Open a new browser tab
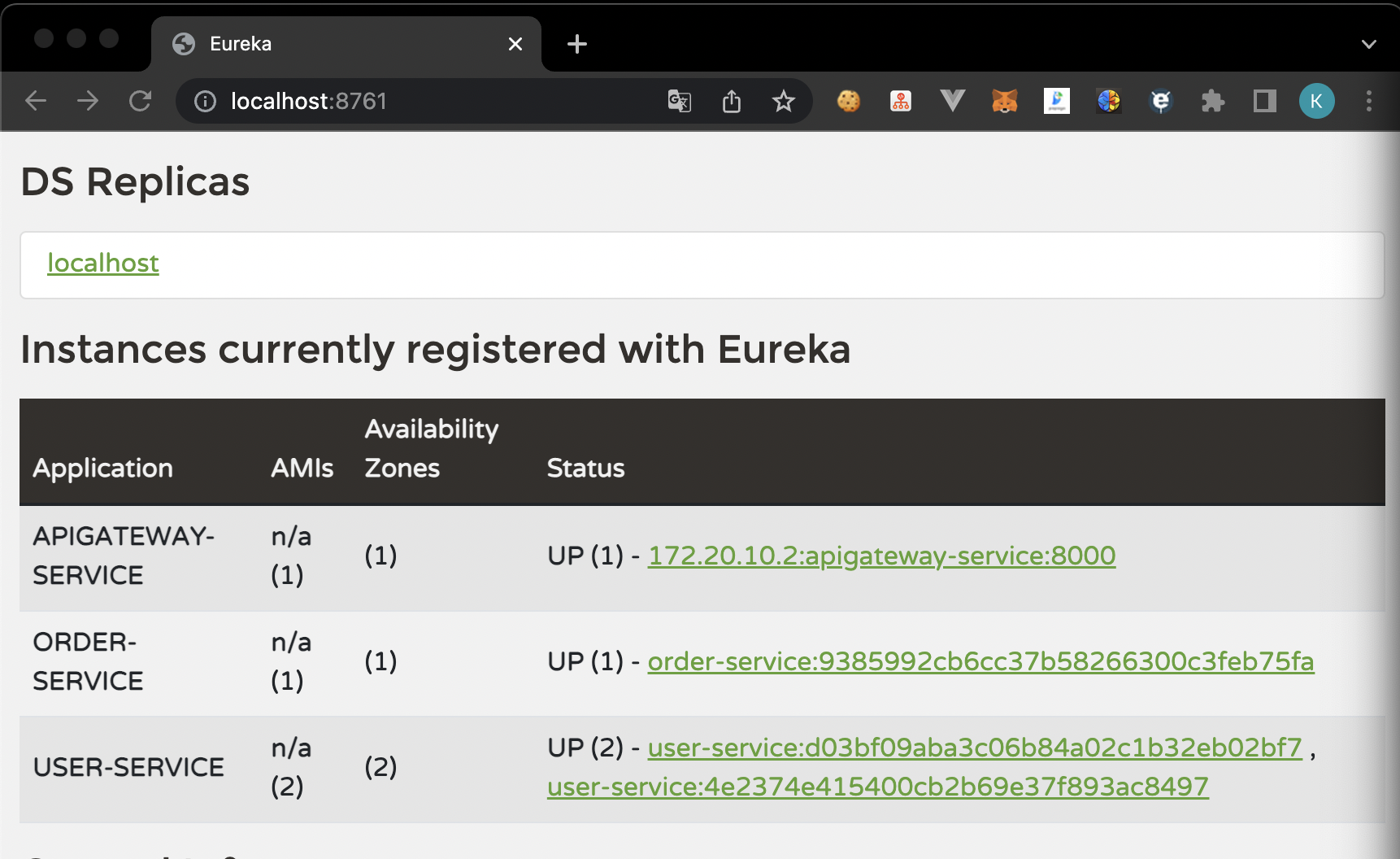Viewport: 1400px width, 859px height. click(577, 44)
